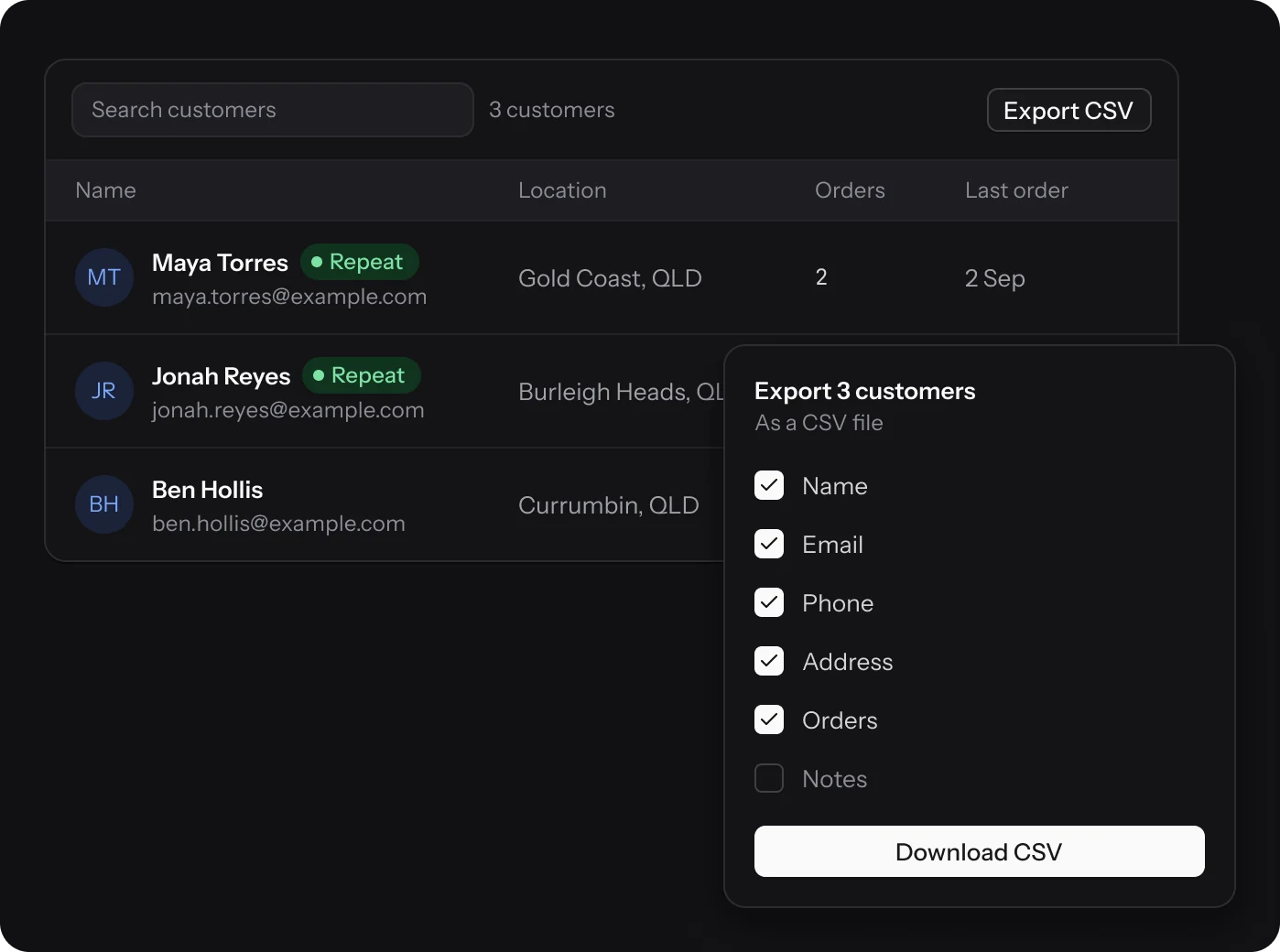Click the Export 3 customers heading

coord(865,391)
